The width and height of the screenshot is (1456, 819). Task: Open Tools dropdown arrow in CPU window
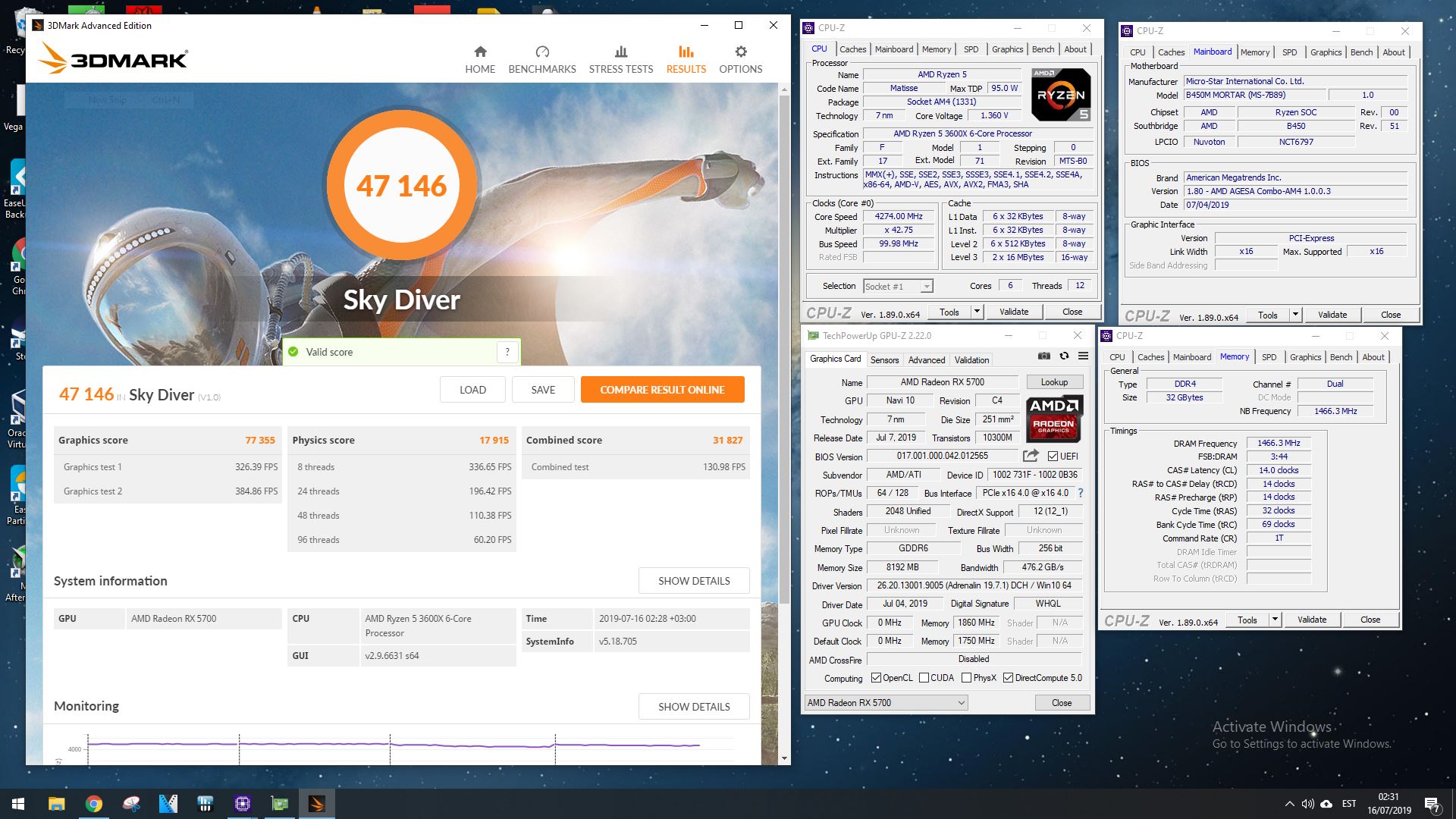(x=977, y=312)
